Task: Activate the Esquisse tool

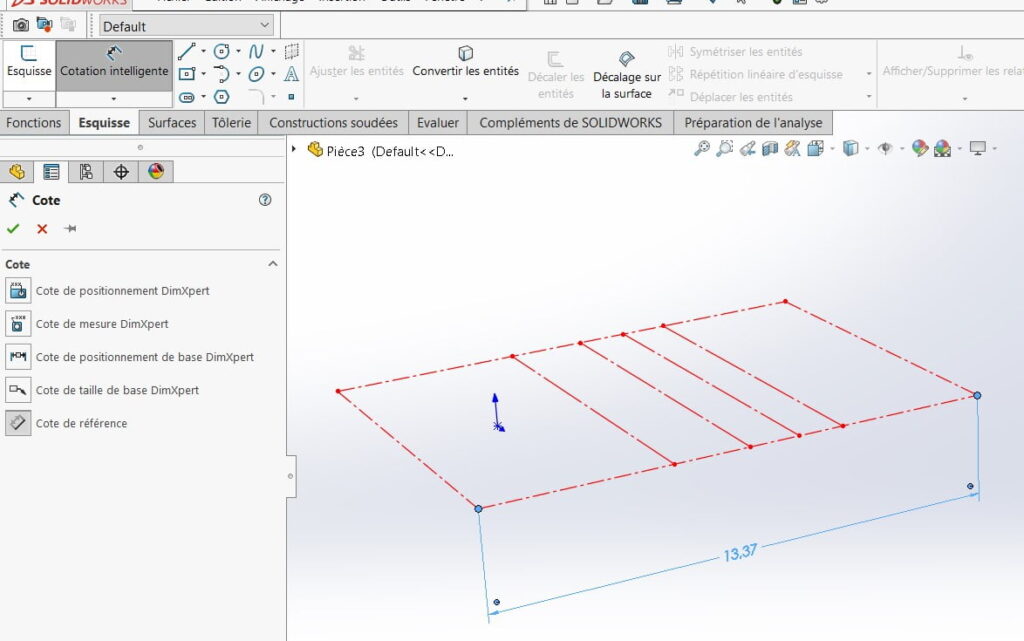Action: coord(29,63)
